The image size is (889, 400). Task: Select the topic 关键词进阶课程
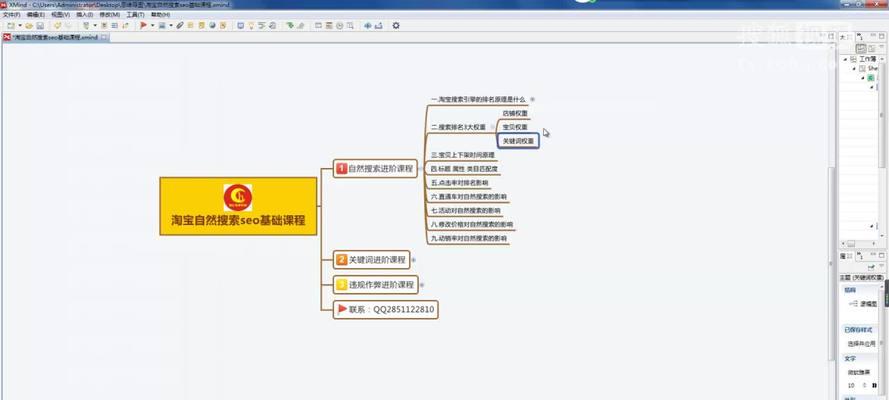click(x=371, y=259)
